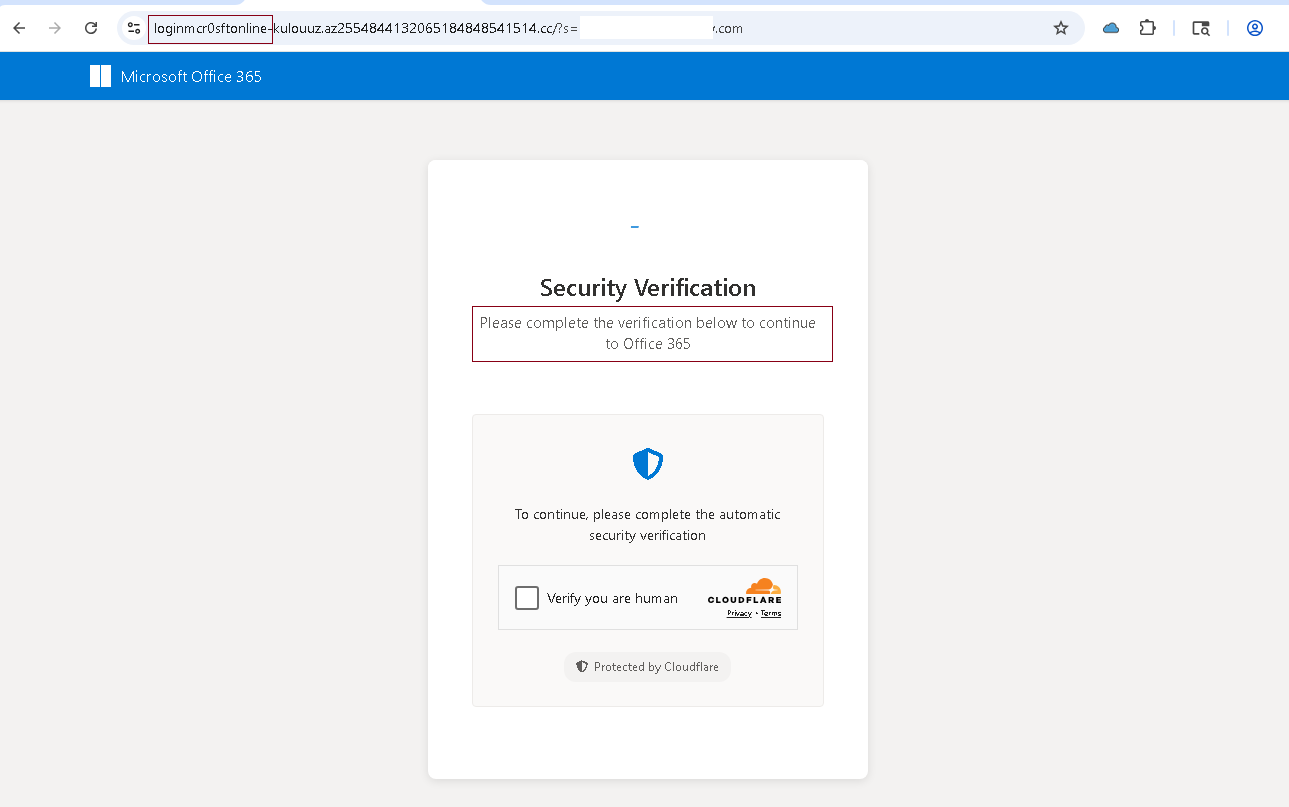Click the site information icon in address bar
This screenshot has width=1289, height=807.
[x=133, y=28]
